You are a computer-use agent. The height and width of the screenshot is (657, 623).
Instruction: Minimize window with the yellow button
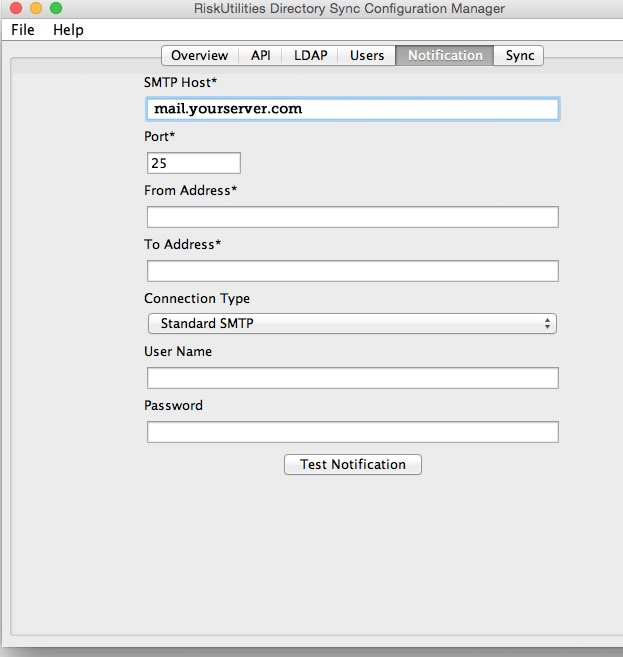point(36,8)
